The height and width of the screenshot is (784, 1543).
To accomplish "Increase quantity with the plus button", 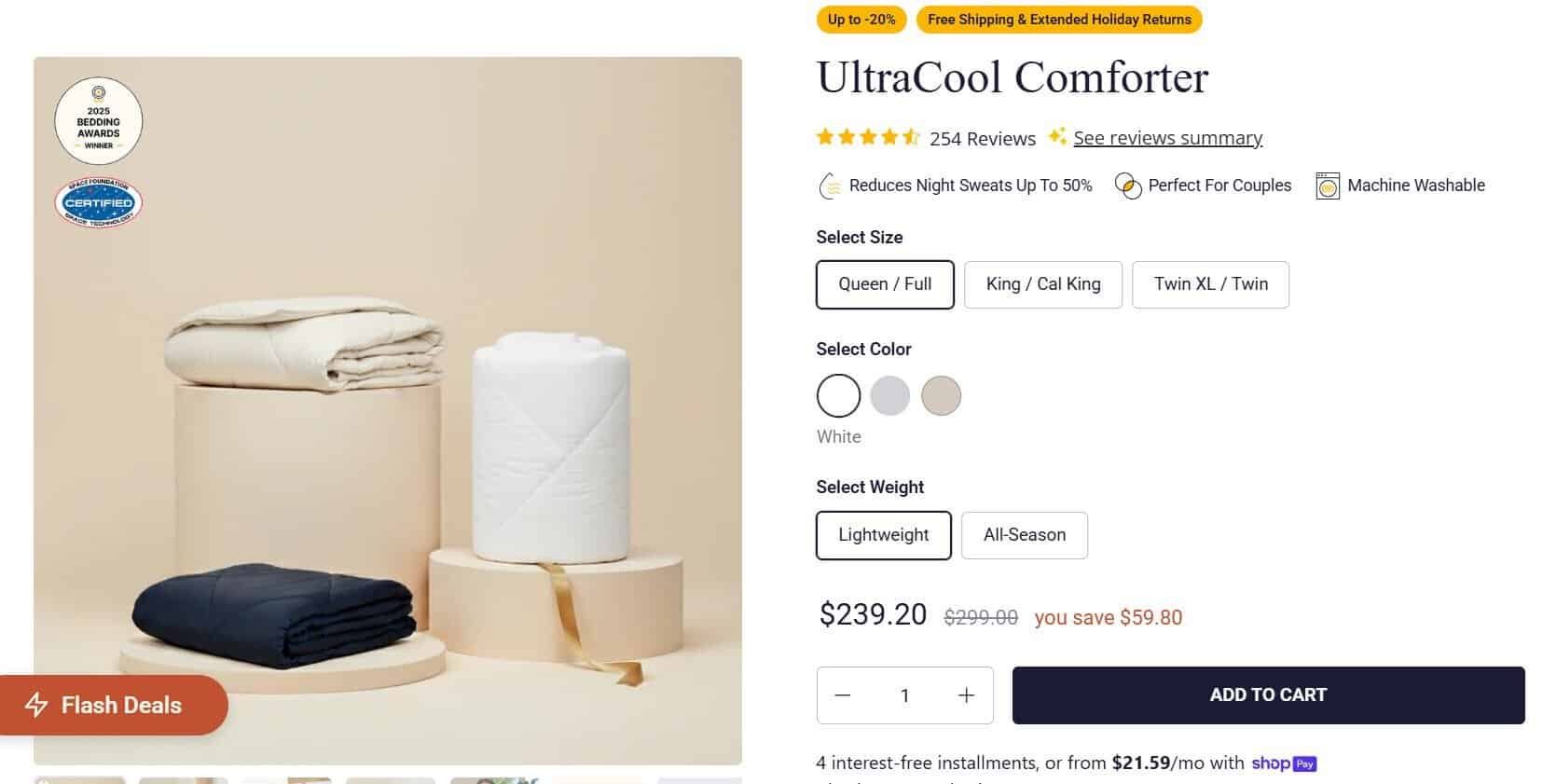I will coord(966,695).
